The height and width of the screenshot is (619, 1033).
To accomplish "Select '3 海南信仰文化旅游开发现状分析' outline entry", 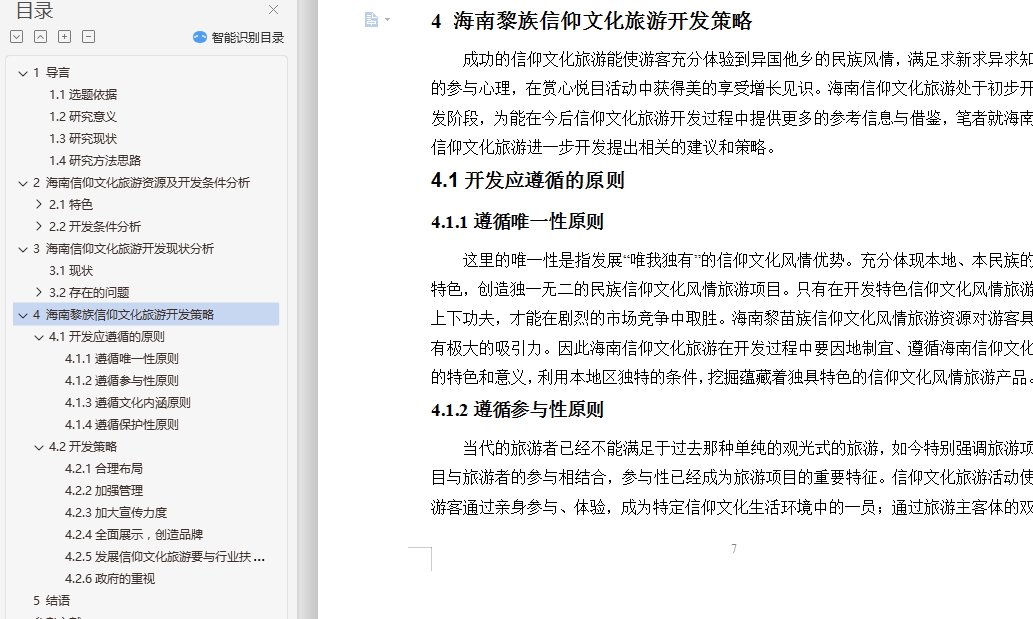I will 123,248.
